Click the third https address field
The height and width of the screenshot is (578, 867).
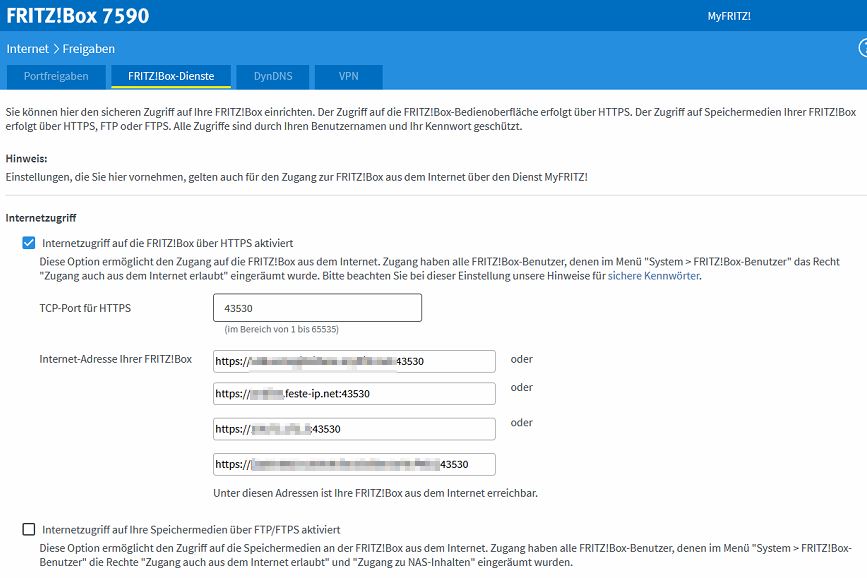pos(354,429)
